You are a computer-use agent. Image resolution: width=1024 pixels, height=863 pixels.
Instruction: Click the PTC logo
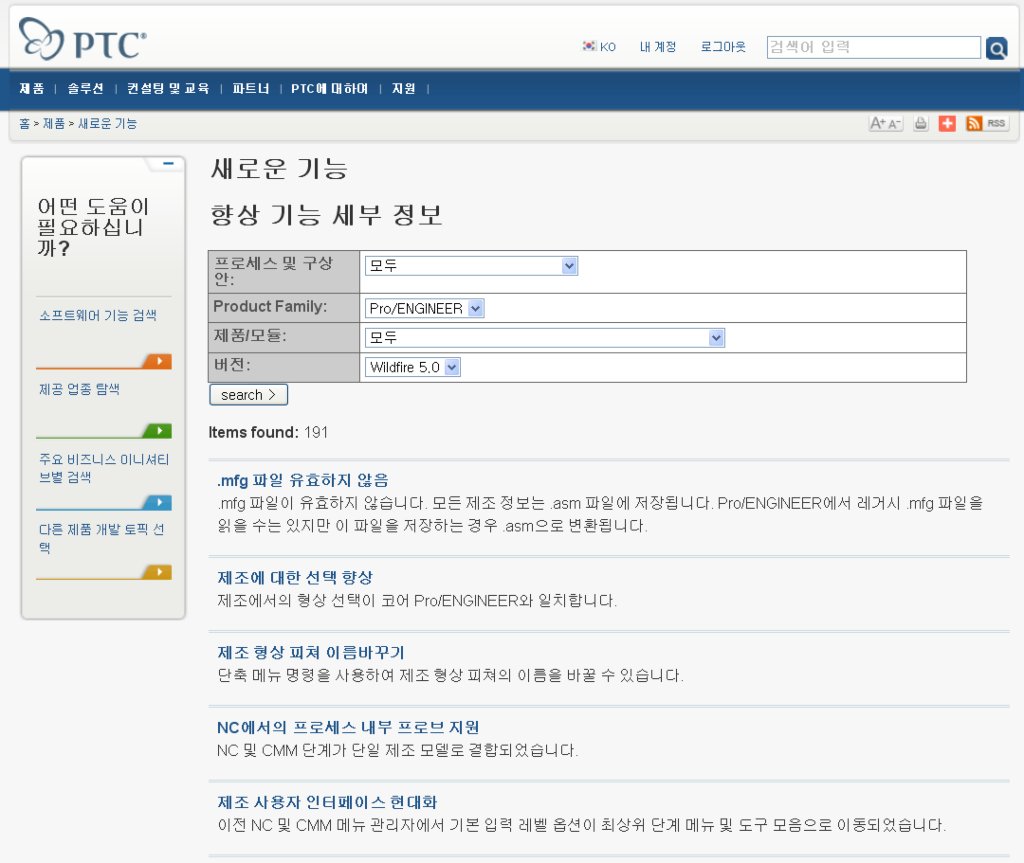point(82,39)
